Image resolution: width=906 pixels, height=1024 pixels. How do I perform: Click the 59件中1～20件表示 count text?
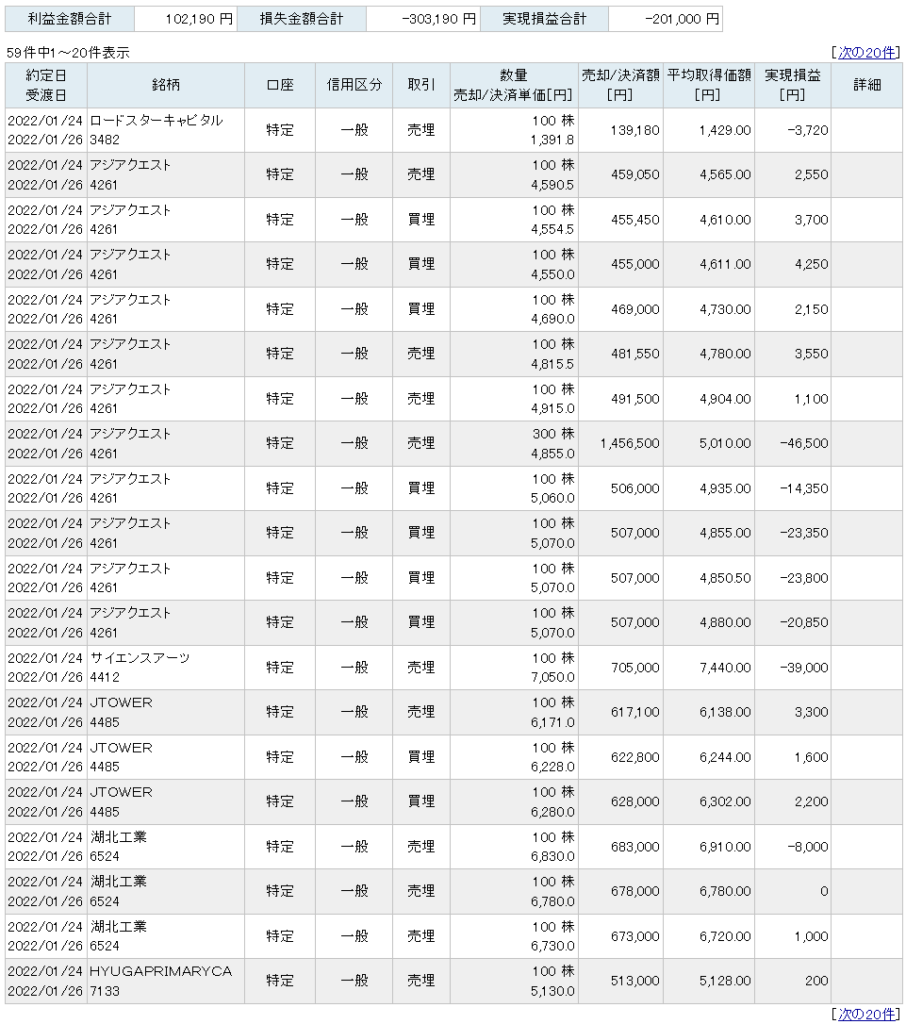[x=68, y=53]
